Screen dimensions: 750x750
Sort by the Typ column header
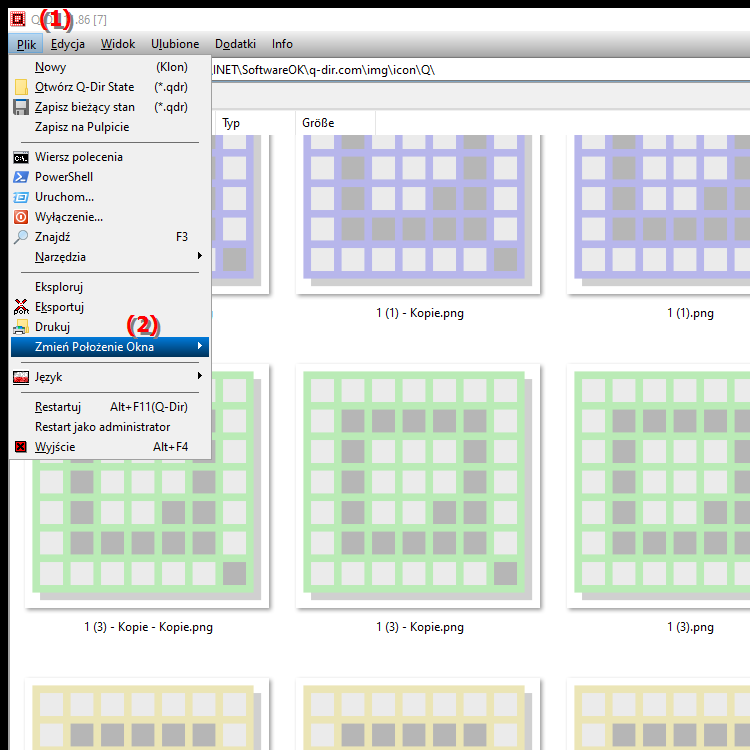(x=255, y=123)
